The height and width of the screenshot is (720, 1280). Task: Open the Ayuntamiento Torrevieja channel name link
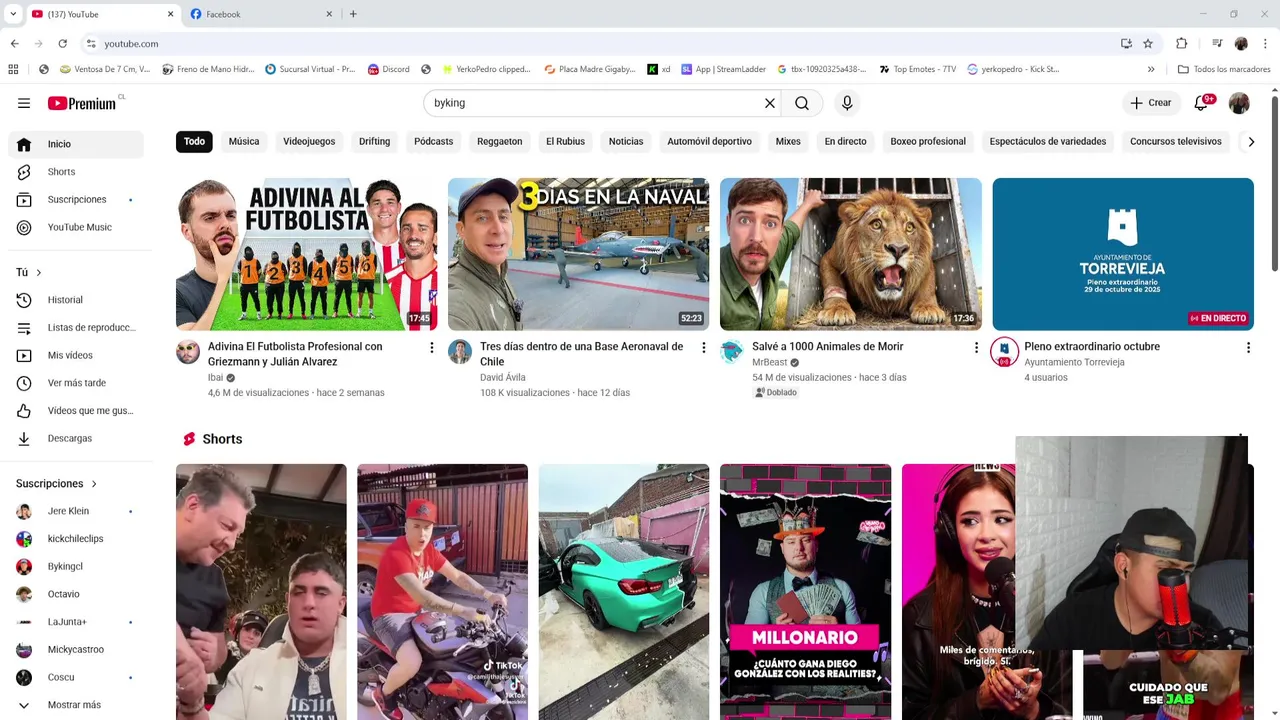[1074, 362]
